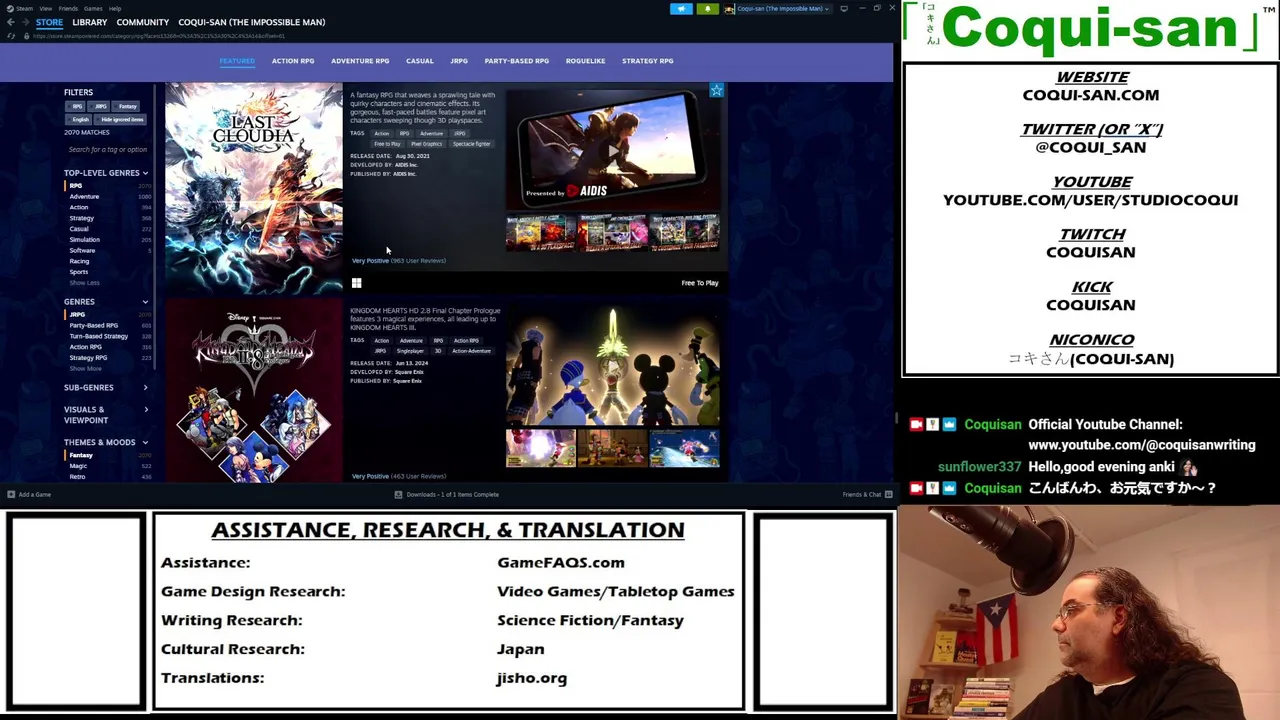Toggle the Racing top-level genre filter

click(79, 261)
